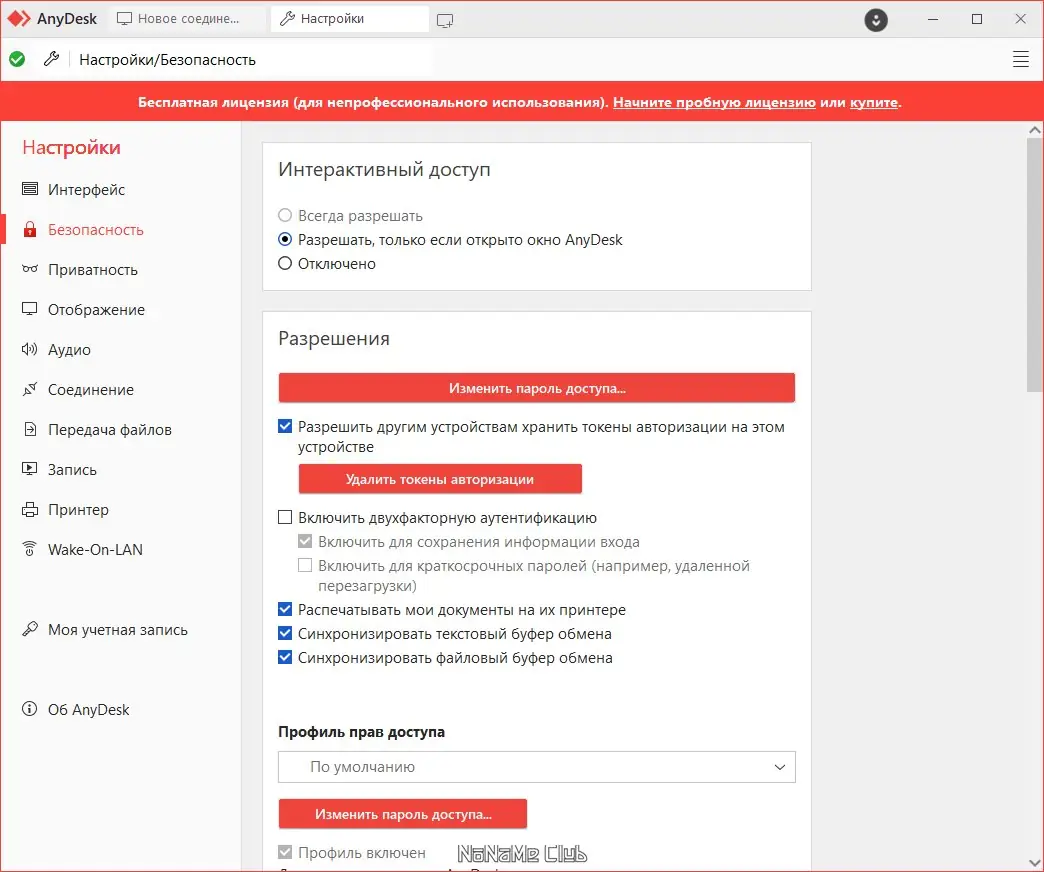Click wrench icon on Настройки tab
Viewport: 1044px width, 872px height.
coord(287,19)
